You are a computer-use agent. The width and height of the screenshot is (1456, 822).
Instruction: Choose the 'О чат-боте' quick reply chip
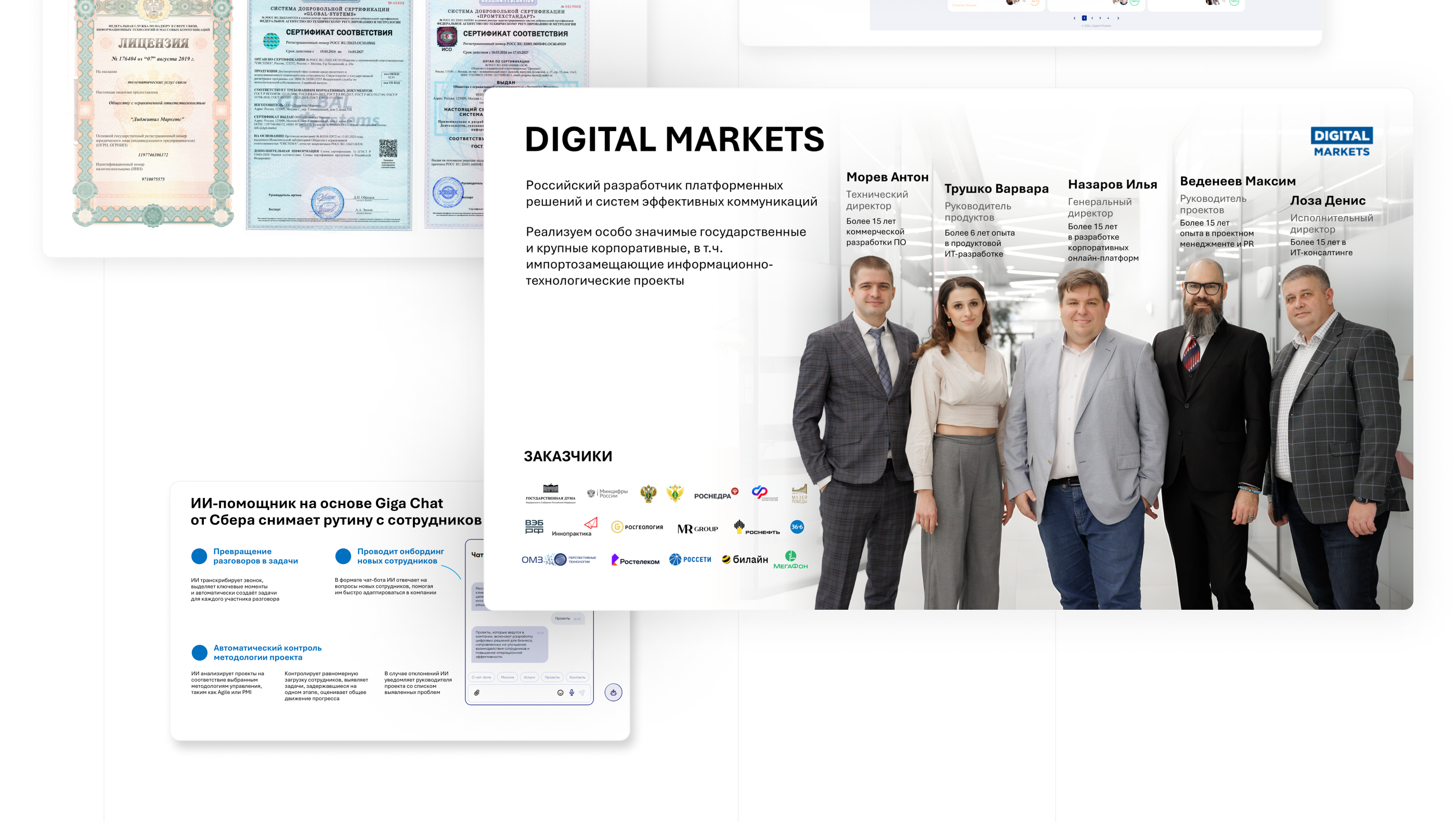click(482, 677)
